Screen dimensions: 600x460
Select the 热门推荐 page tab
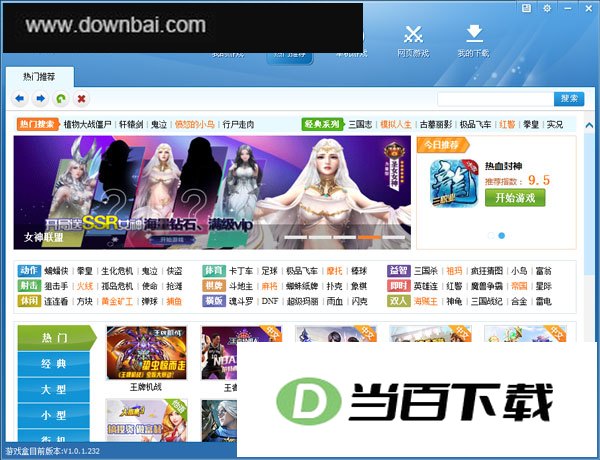coord(39,77)
